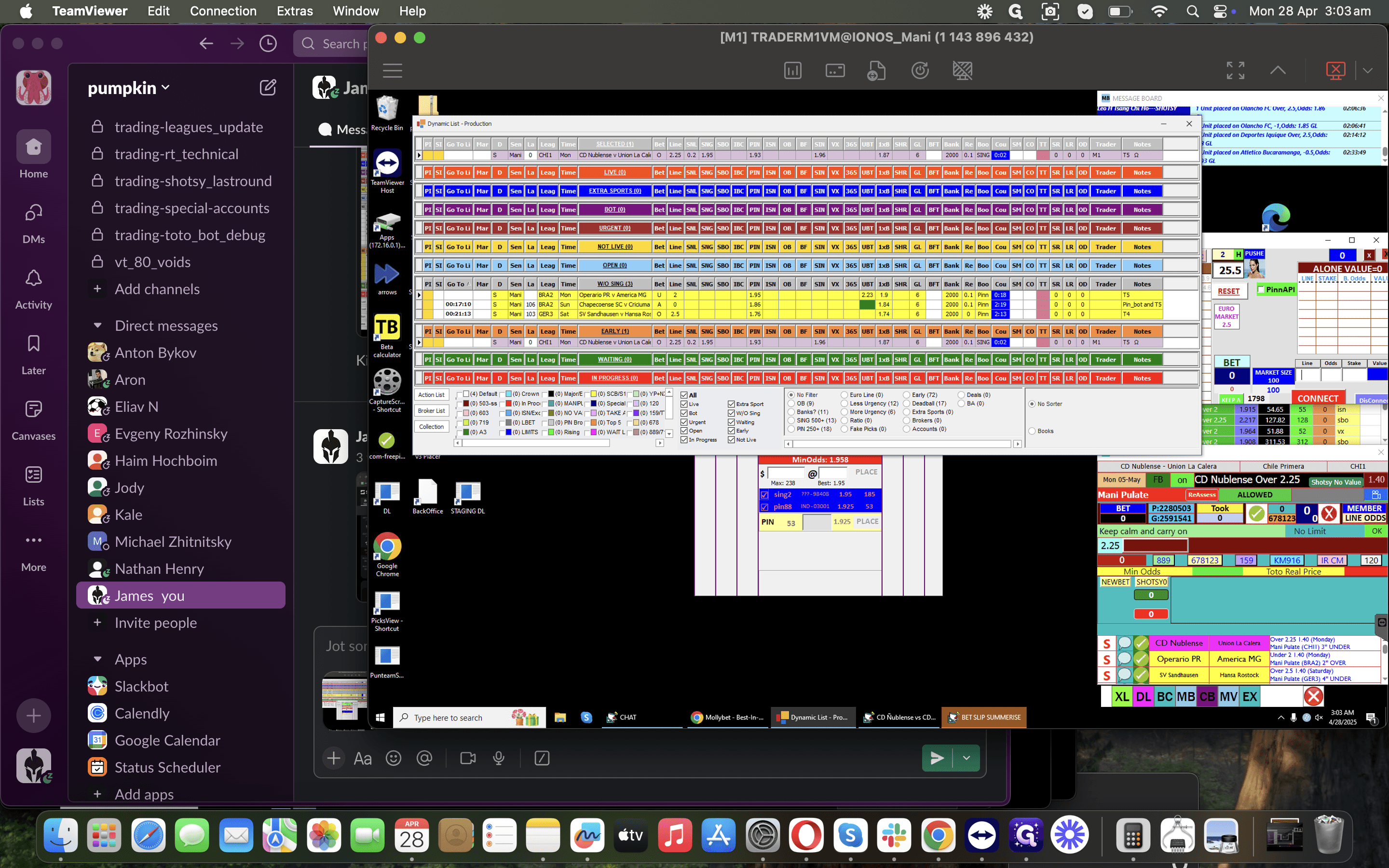Open BackOffice desktop shortcut

point(428,497)
